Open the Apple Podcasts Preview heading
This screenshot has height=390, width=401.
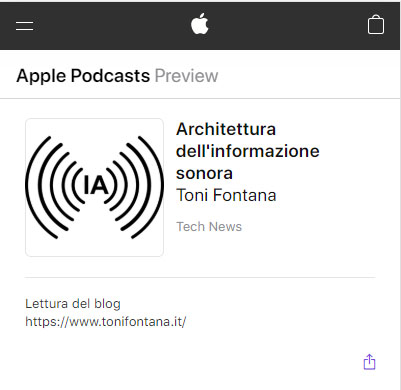(x=117, y=76)
